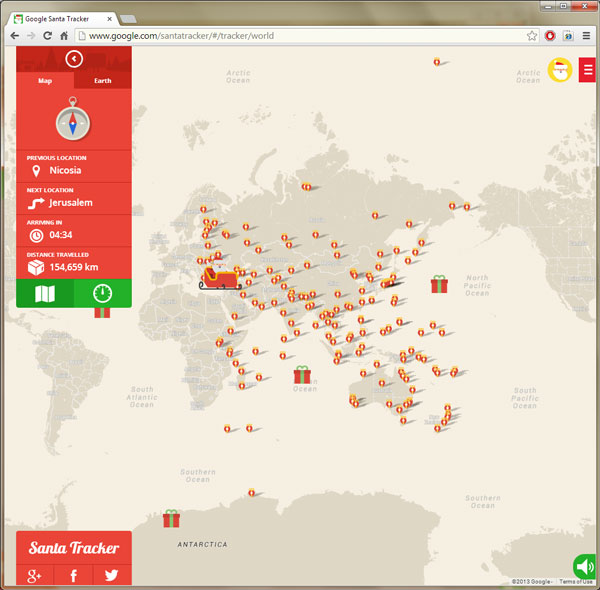This screenshot has width=600, height=590.
Task: Click the back arrow circle in red panel
Action: [x=74, y=59]
